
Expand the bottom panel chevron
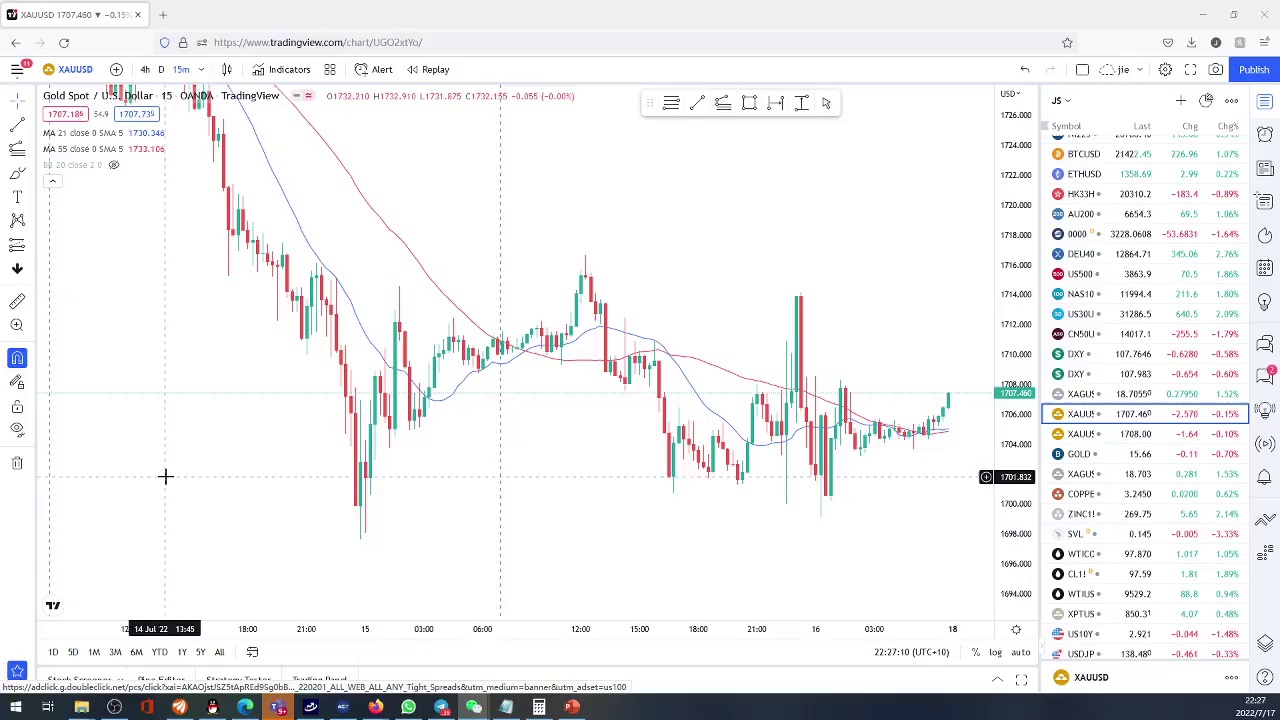(x=997, y=680)
